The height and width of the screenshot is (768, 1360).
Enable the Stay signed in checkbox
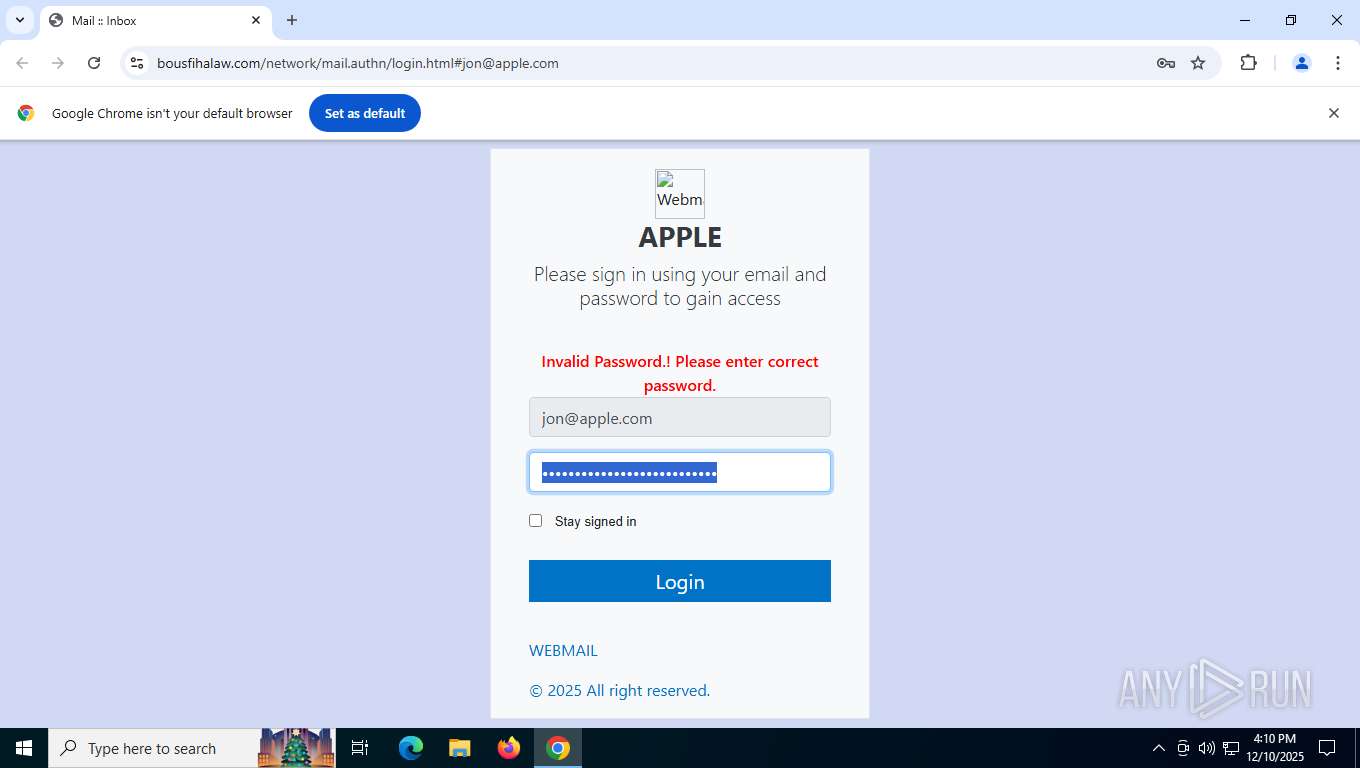(536, 521)
